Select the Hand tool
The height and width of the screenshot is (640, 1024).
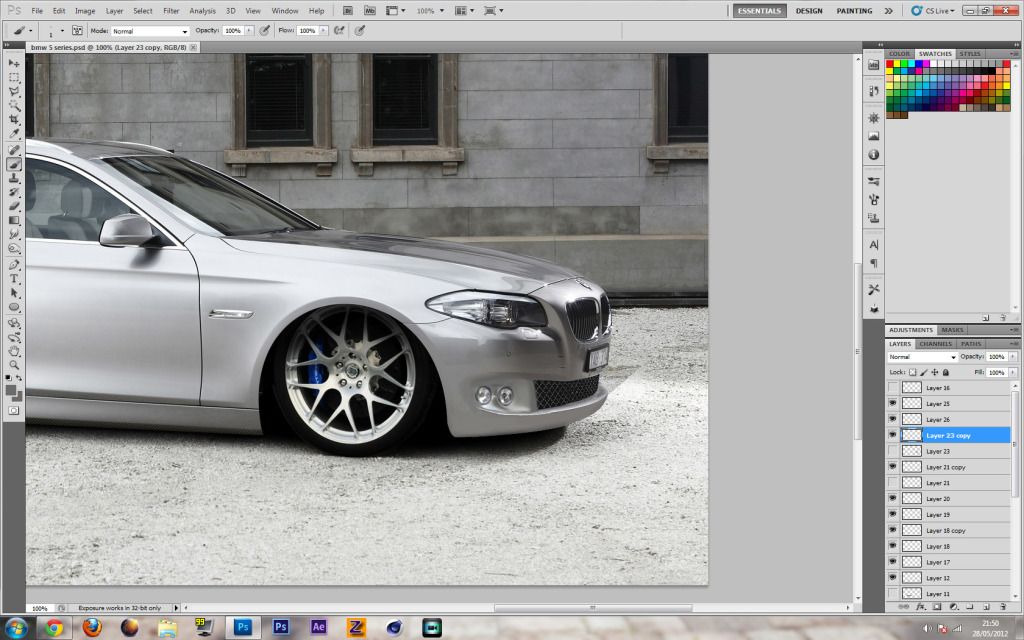[x=14, y=351]
